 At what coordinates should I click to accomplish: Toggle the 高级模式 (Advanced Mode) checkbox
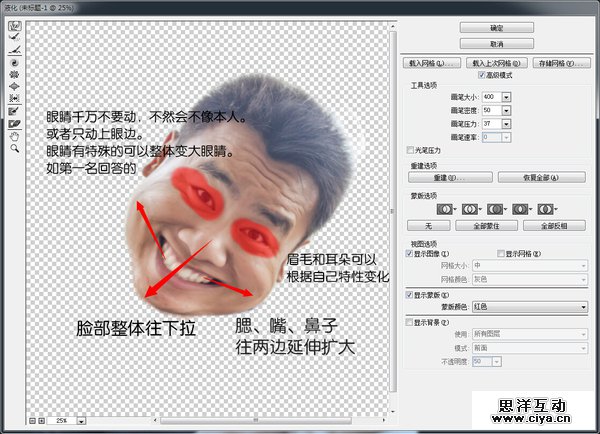click(484, 75)
